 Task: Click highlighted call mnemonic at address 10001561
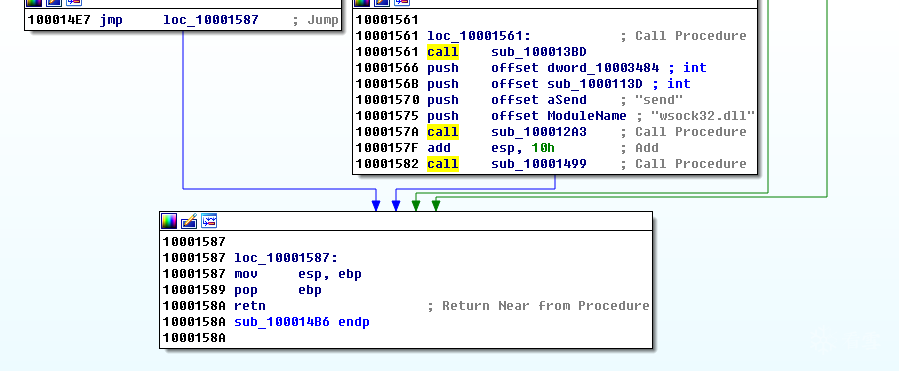[443, 52]
